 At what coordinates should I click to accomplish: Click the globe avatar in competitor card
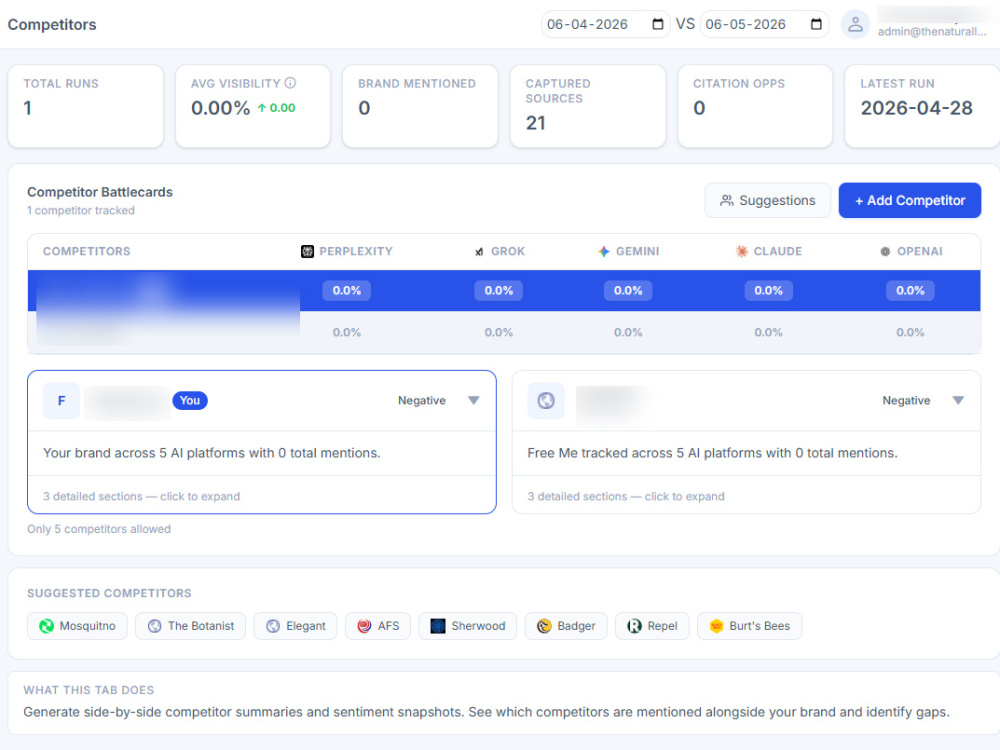(x=546, y=401)
